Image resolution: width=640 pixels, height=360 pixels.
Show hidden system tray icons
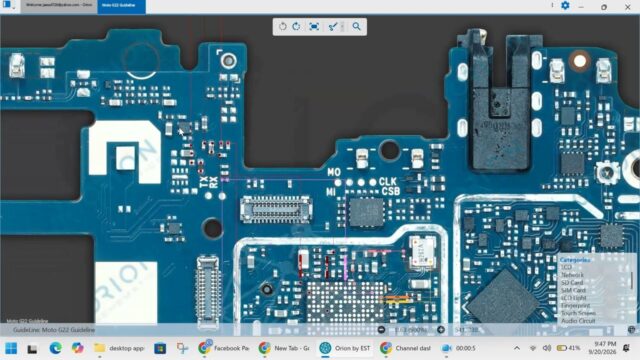[x=517, y=348]
